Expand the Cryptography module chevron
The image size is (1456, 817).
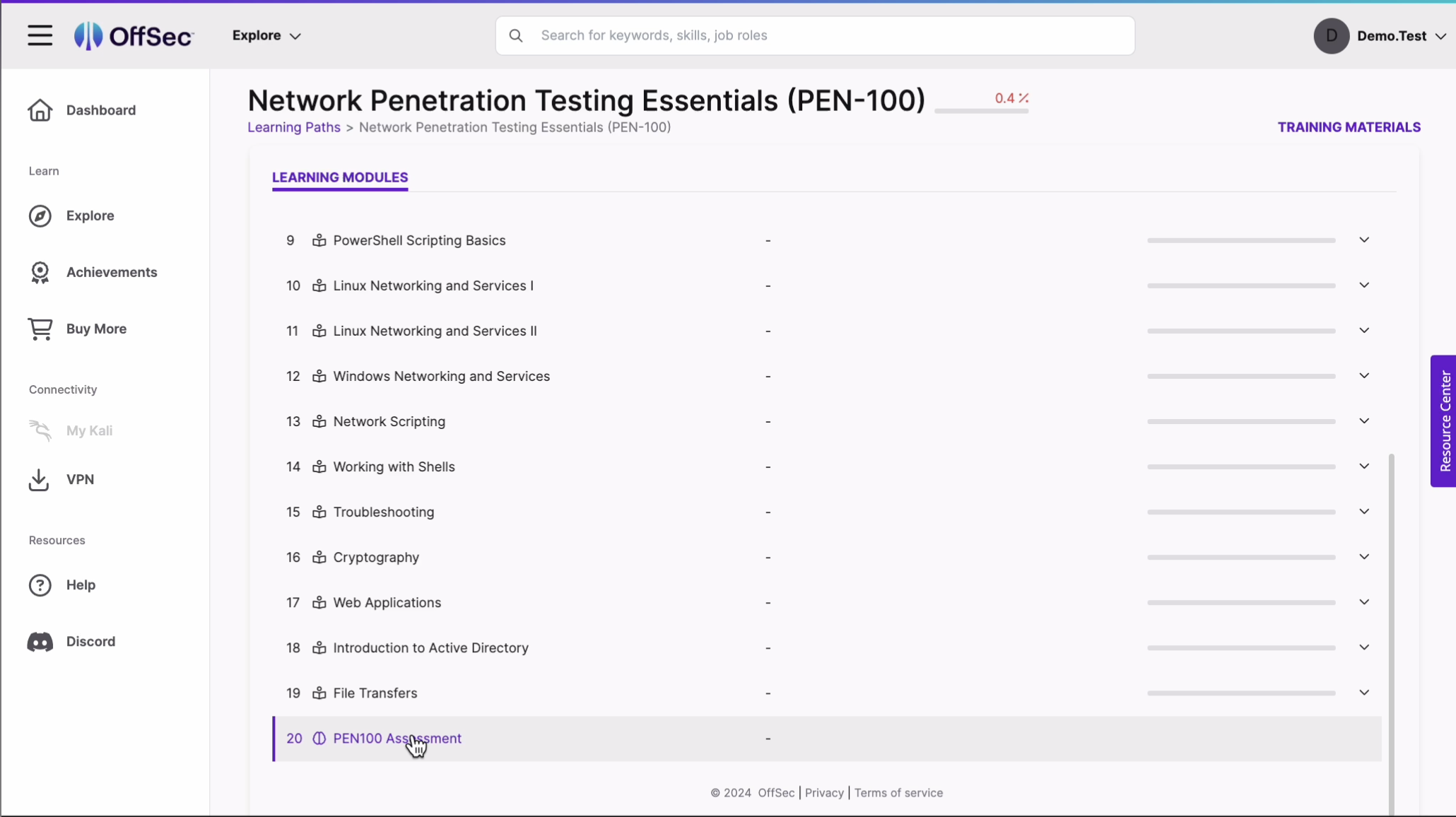1363,557
